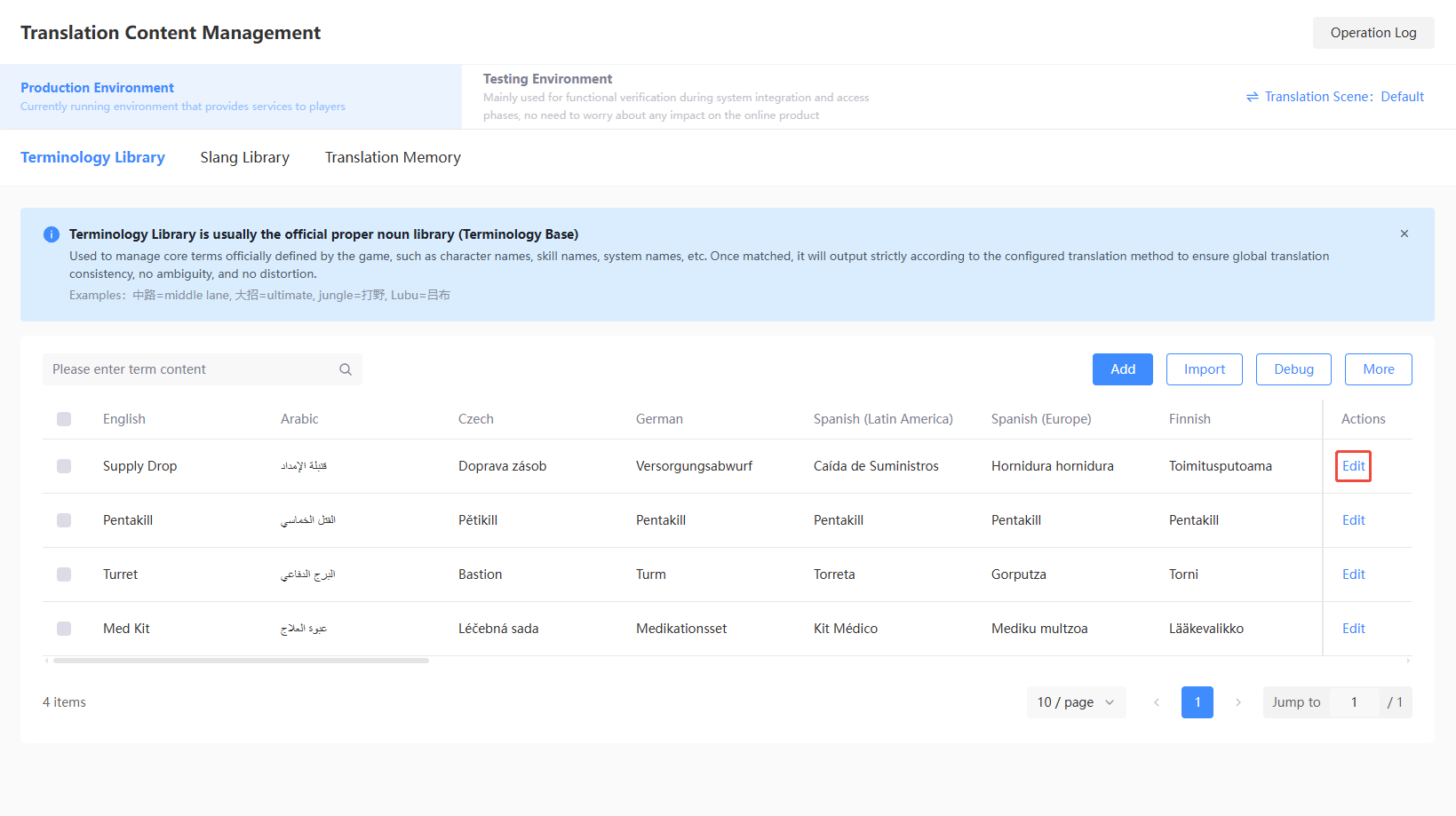Switch to Translation Memory tab
This screenshot has height=816, width=1456.
click(393, 157)
